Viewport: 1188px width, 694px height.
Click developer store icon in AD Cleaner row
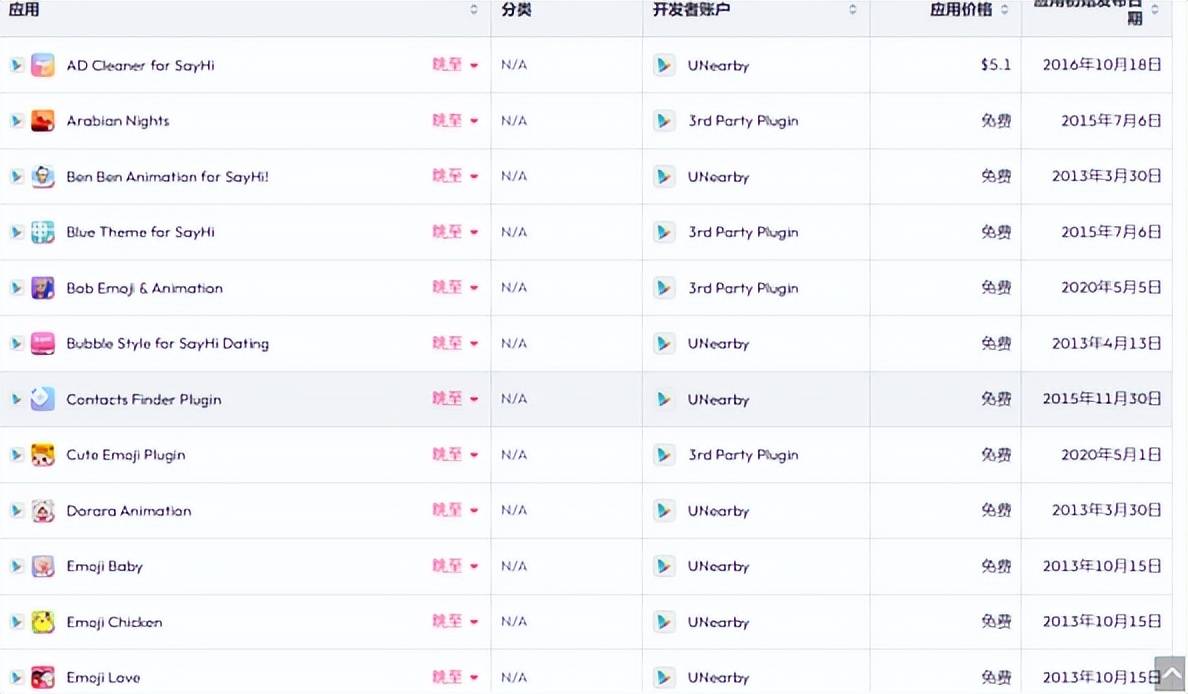(664, 65)
